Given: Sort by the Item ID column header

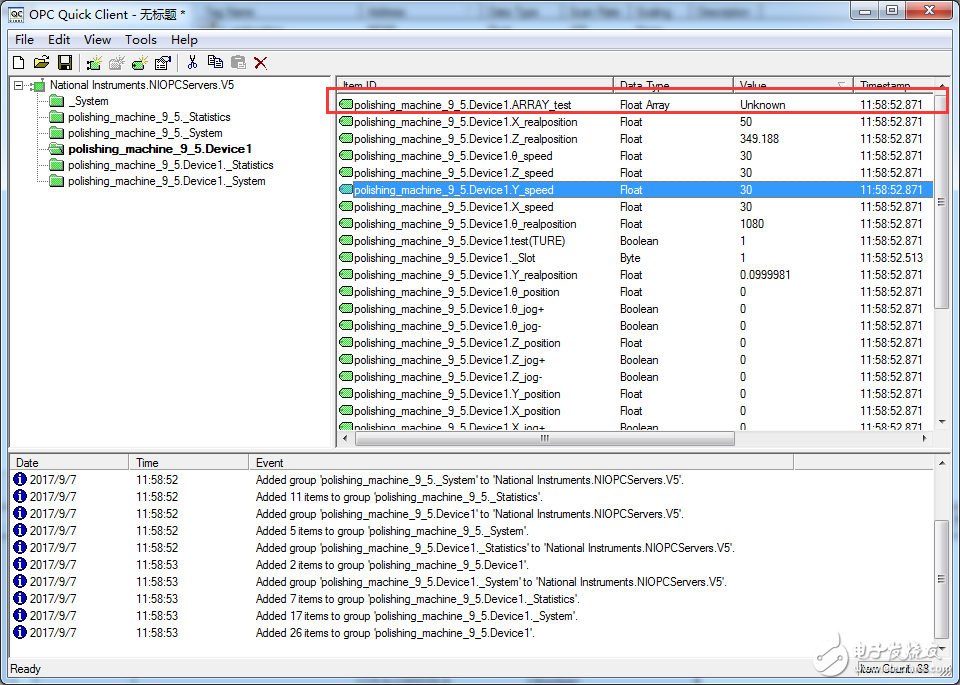Looking at the screenshot, I should [x=475, y=85].
